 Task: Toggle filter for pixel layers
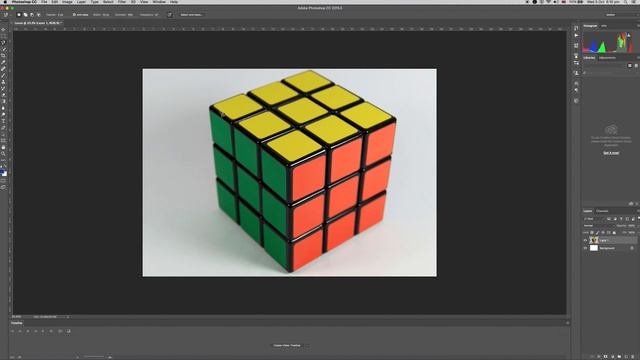pos(609,219)
